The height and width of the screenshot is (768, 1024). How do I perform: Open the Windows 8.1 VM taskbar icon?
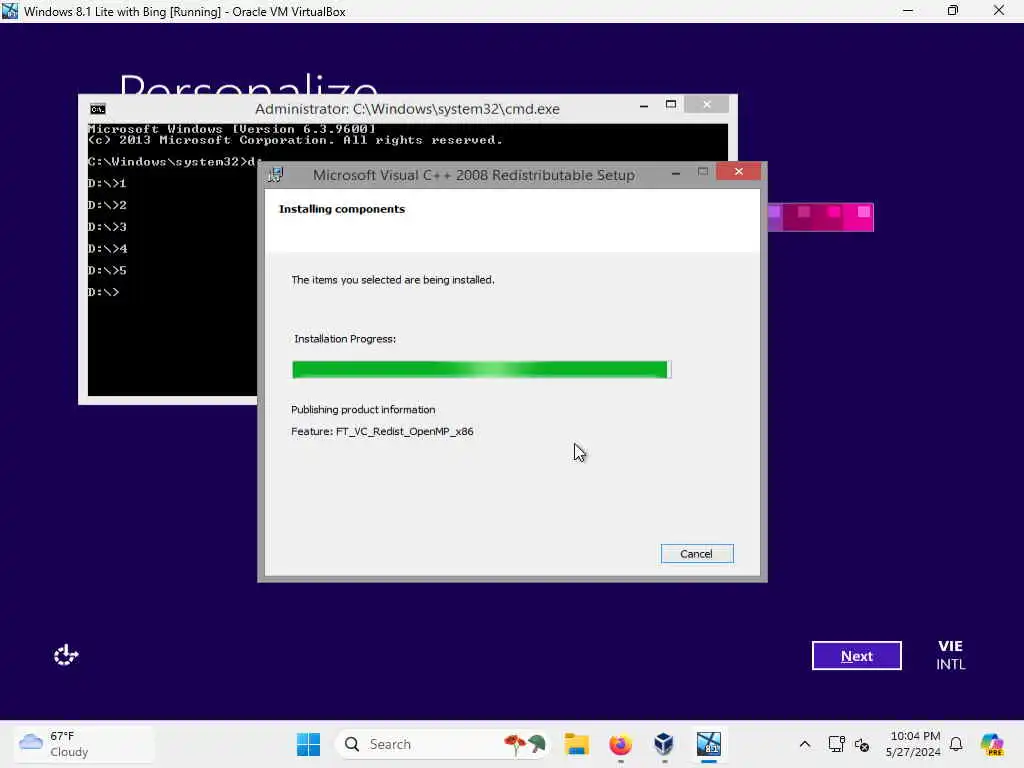709,744
